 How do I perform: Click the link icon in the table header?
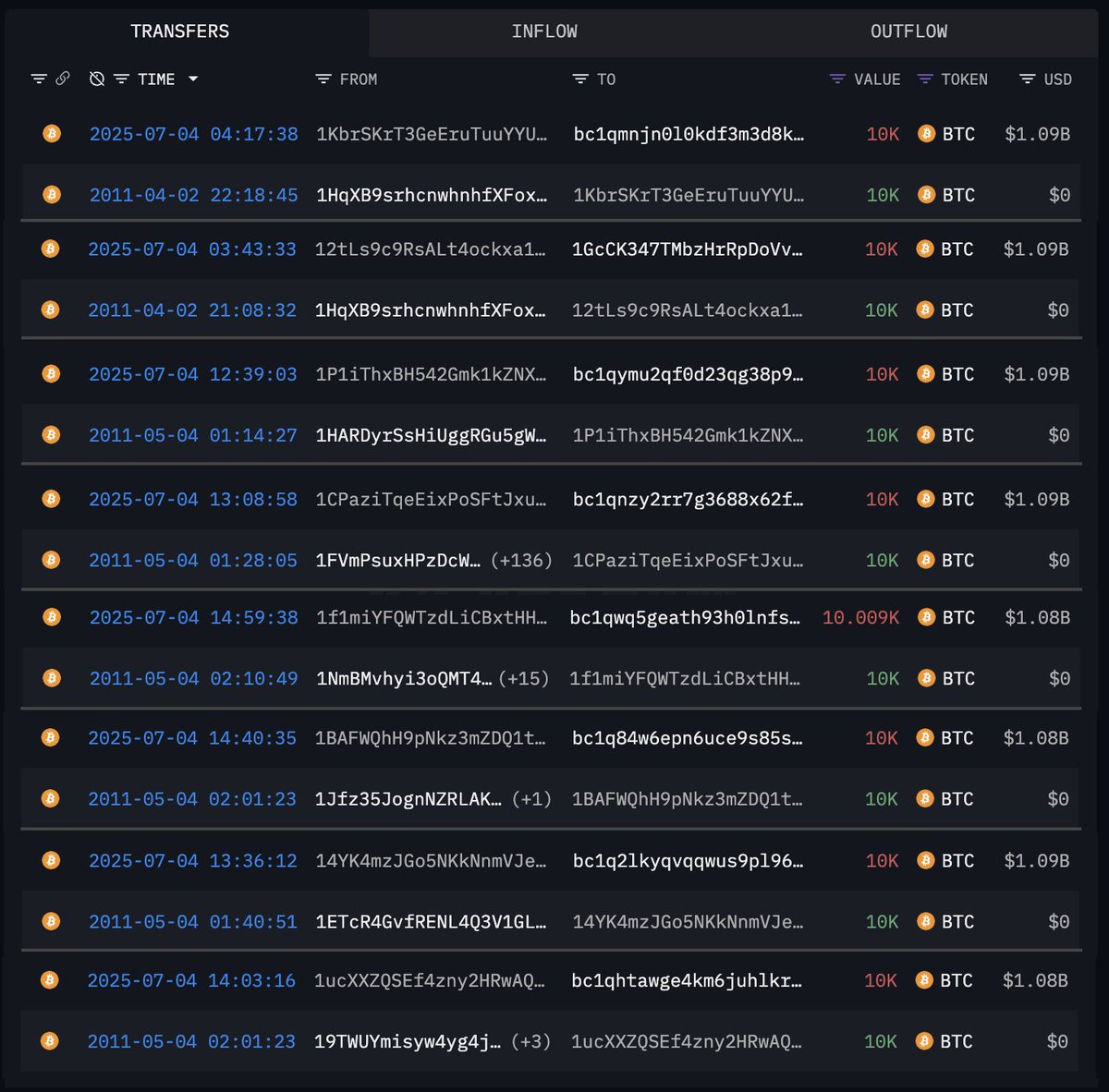point(63,79)
